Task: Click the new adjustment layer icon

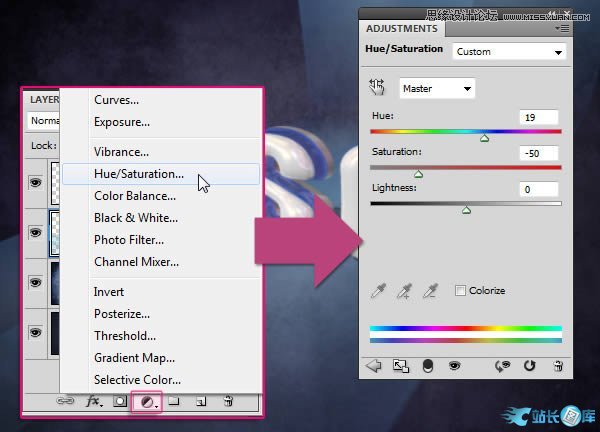Action: (147, 402)
